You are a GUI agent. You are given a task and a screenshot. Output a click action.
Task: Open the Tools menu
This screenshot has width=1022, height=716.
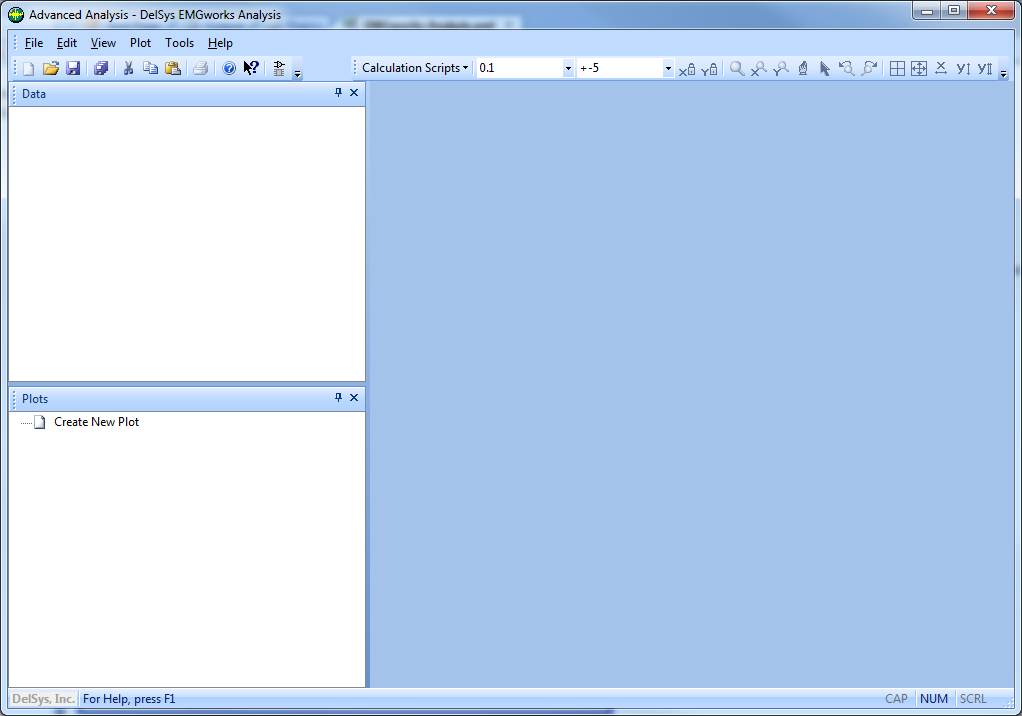pos(180,43)
